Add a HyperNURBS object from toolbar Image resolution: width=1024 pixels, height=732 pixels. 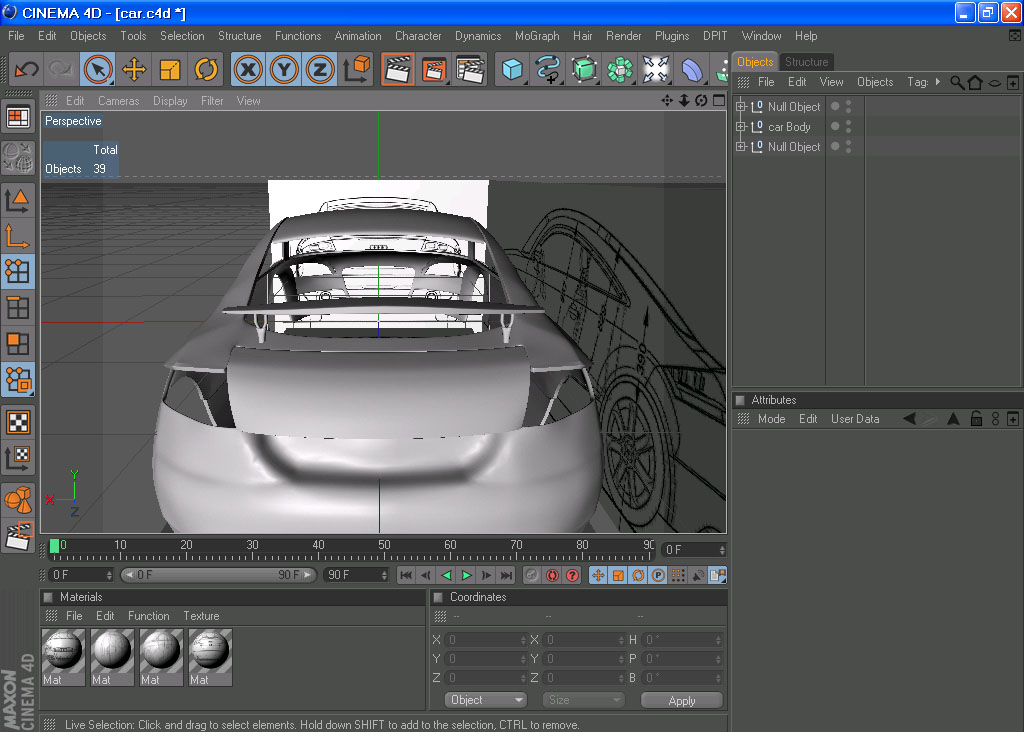[584, 69]
